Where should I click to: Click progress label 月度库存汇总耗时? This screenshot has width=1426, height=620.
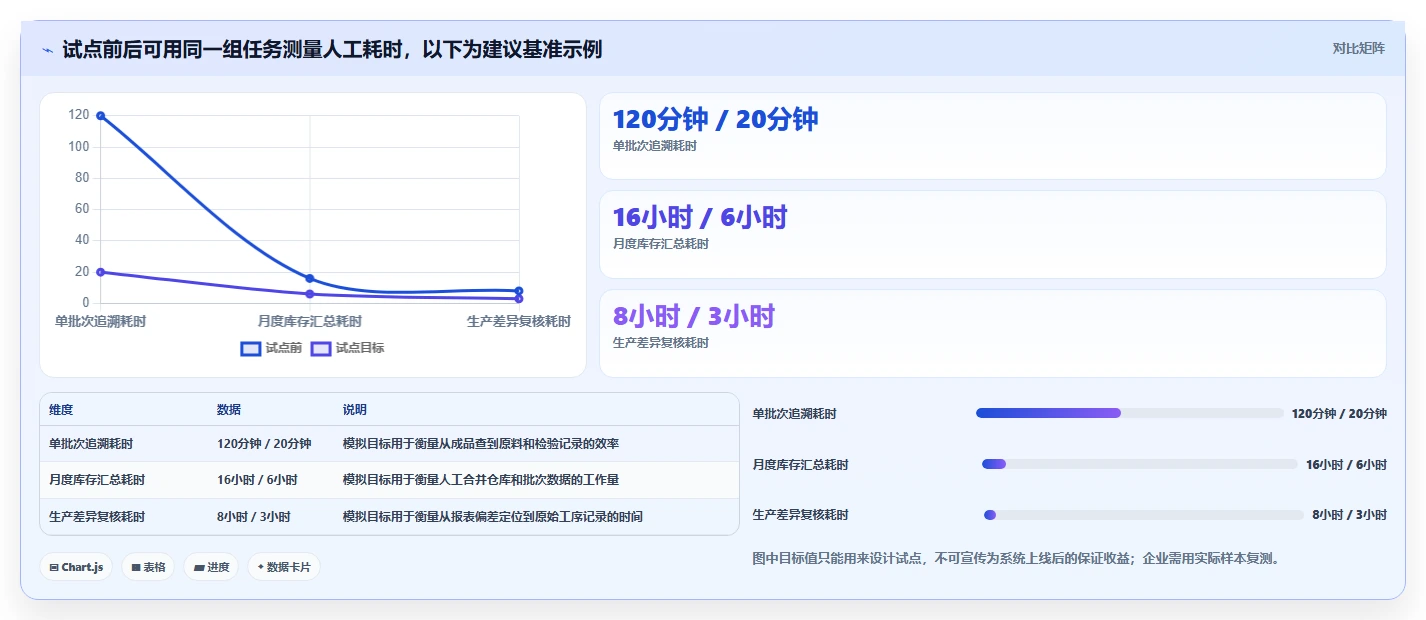[800, 465]
